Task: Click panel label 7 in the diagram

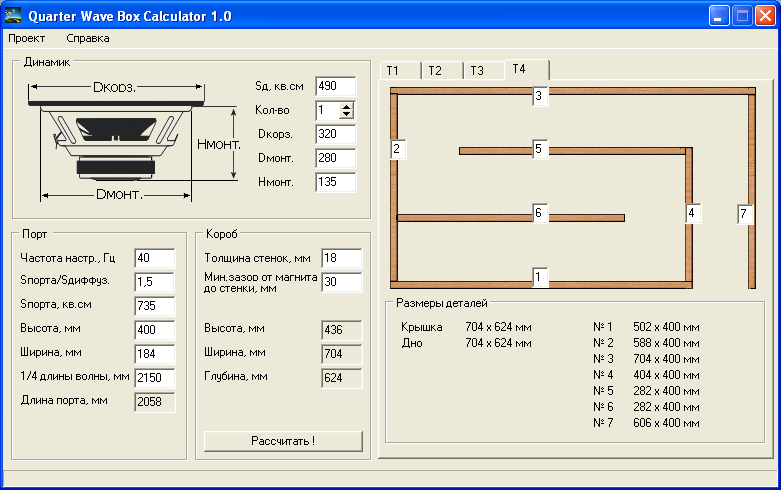Action: 745,214
